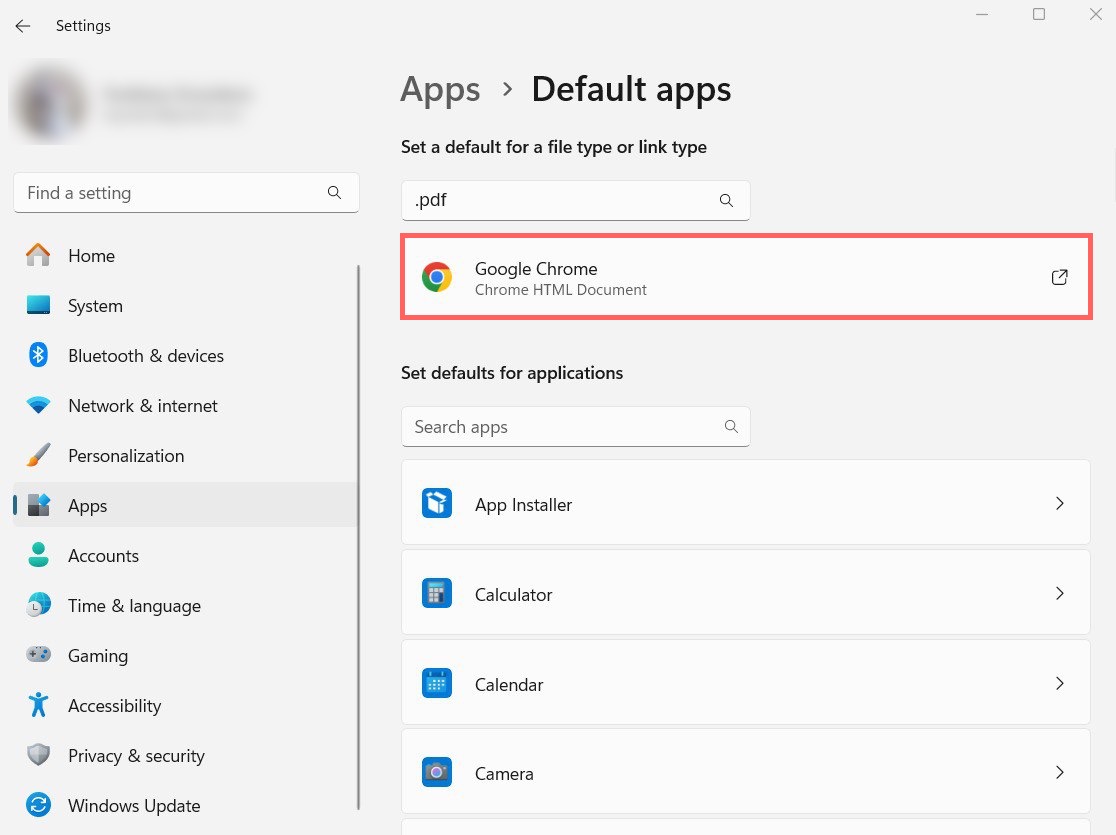Click the App Installer icon
The width and height of the screenshot is (1116, 835).
(x=437, y=504)
